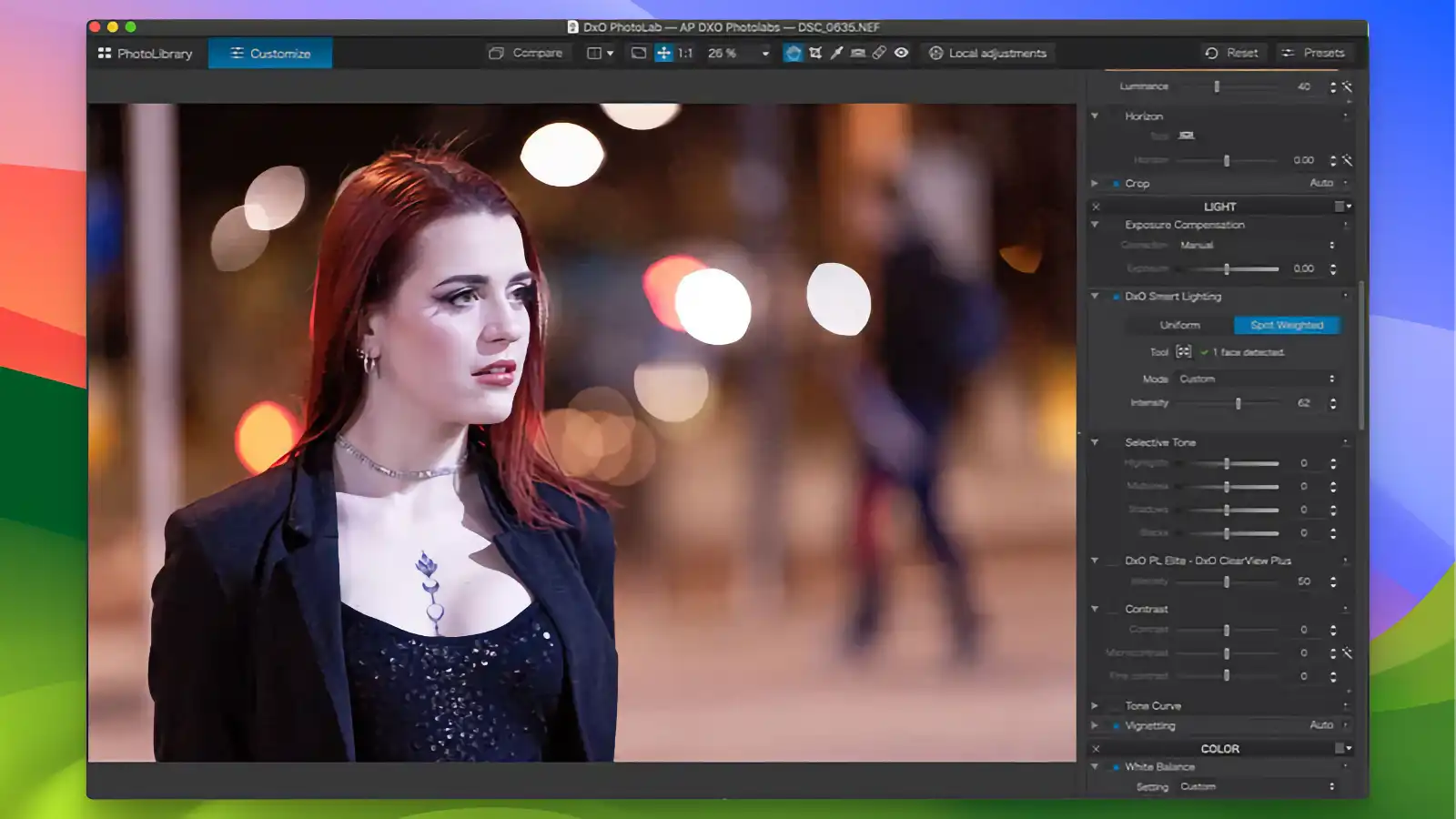
Task: Enable the Crop correction checkbox
Action: click(1118, 183)
